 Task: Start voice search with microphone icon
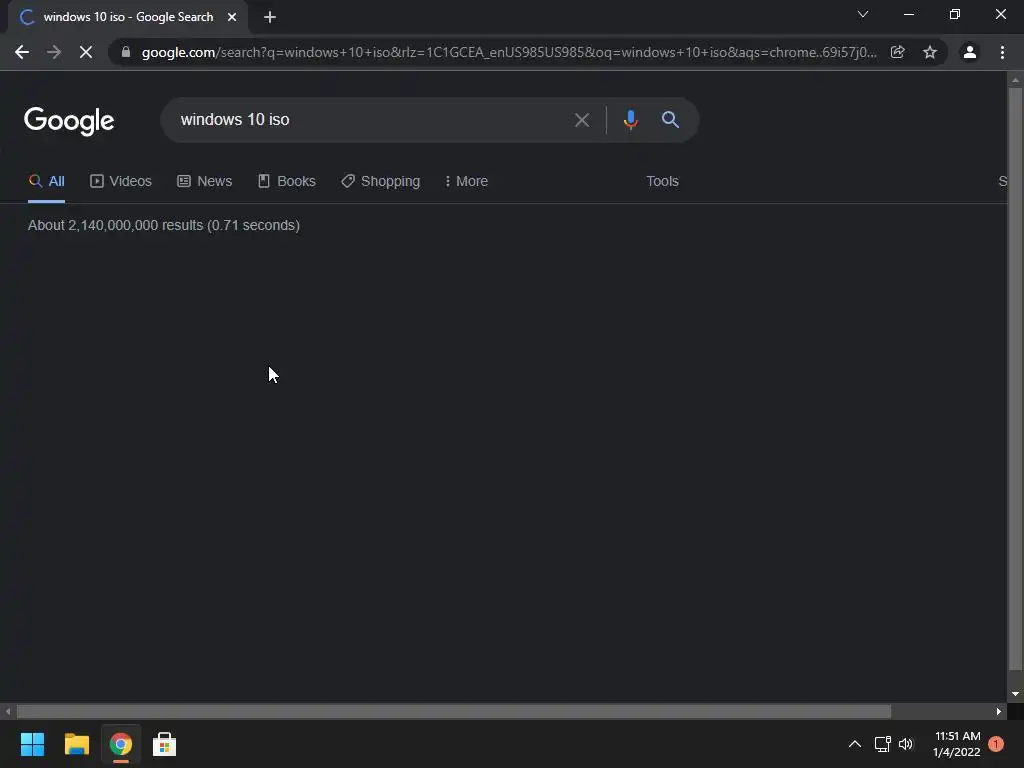click(x=630, y=120)
